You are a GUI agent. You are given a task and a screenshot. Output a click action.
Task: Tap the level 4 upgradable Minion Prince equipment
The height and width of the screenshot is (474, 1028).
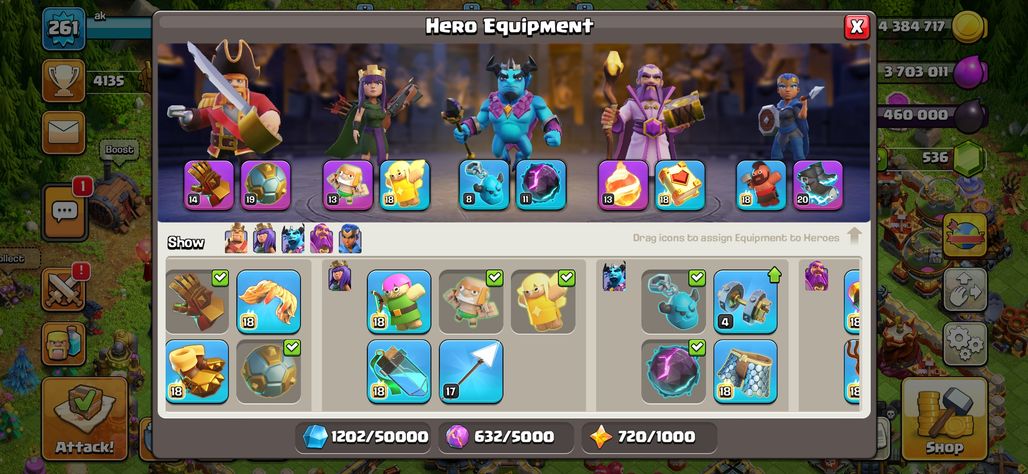(x=745, y=302)
